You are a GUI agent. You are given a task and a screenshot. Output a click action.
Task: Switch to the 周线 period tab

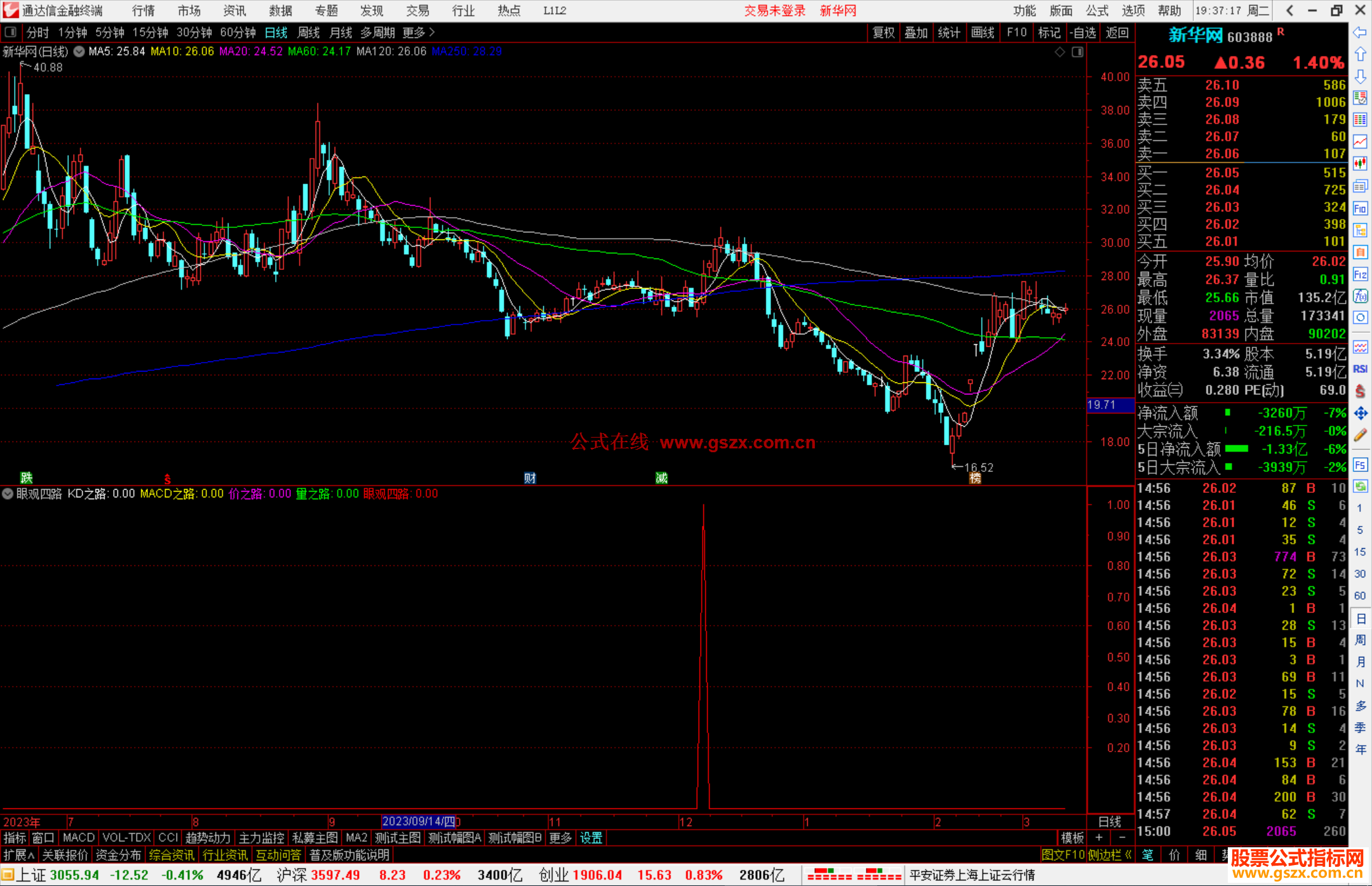click(x=309, y=32)
